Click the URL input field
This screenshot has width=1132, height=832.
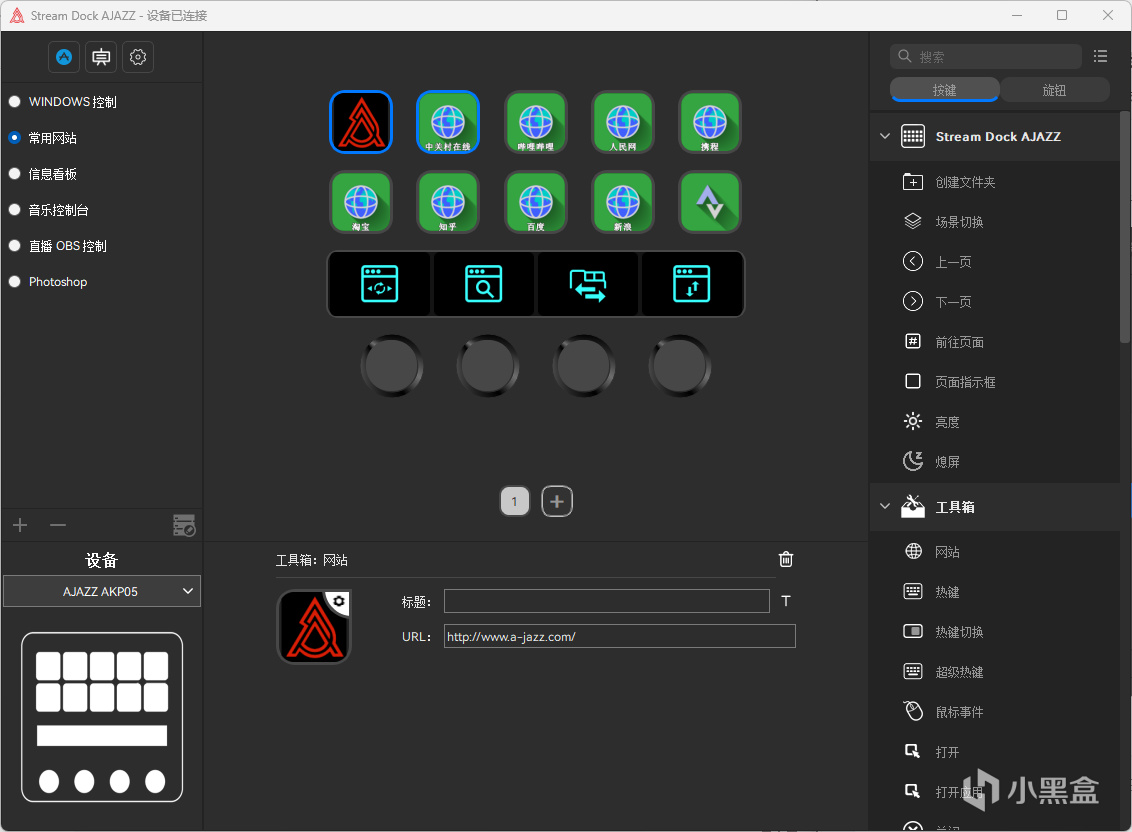click(619, 636)
